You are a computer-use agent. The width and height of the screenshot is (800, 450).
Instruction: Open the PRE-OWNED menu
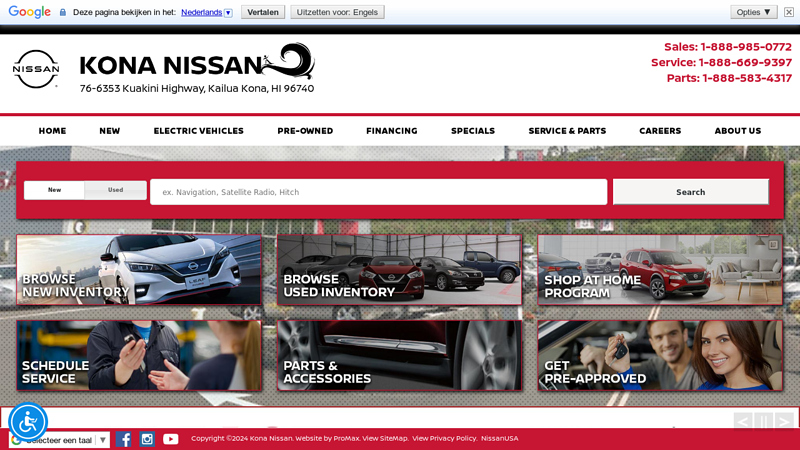coord(305,131)
